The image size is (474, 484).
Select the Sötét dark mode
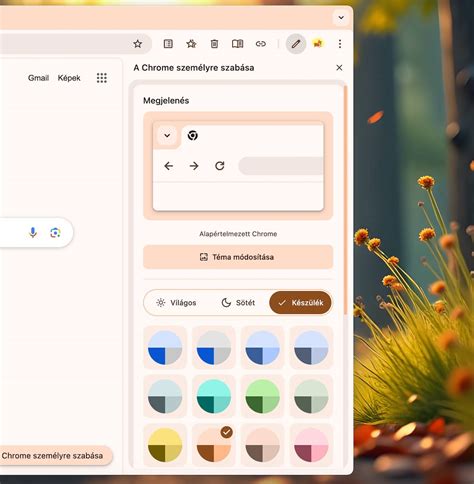238,303
